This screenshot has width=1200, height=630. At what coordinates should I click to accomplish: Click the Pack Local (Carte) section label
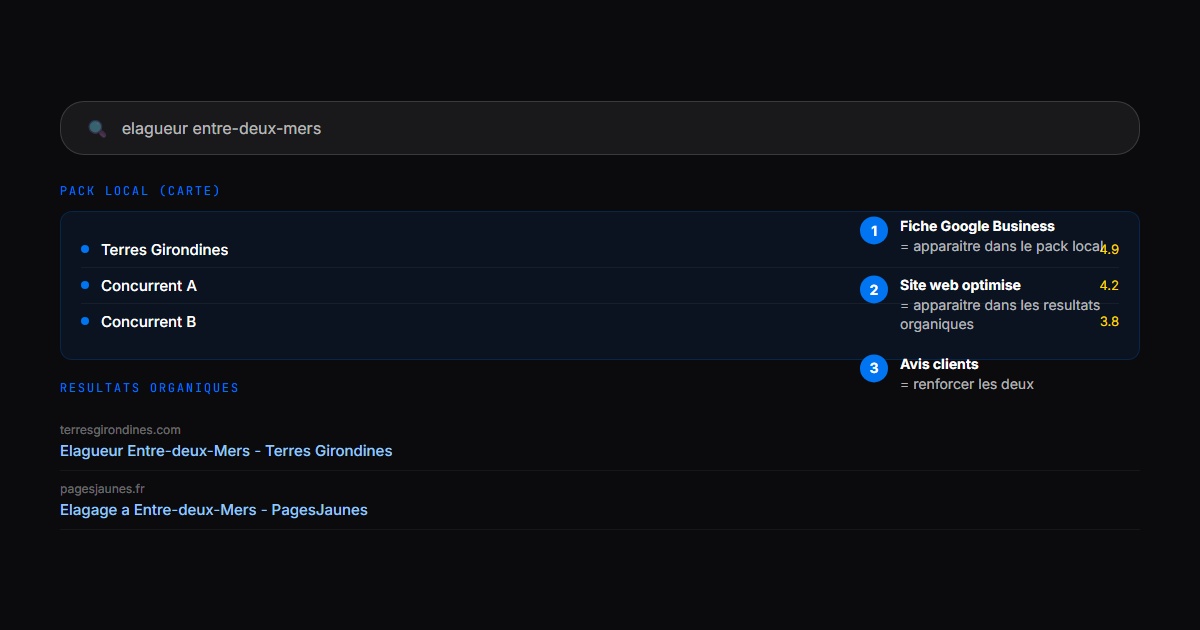(140, 191)
